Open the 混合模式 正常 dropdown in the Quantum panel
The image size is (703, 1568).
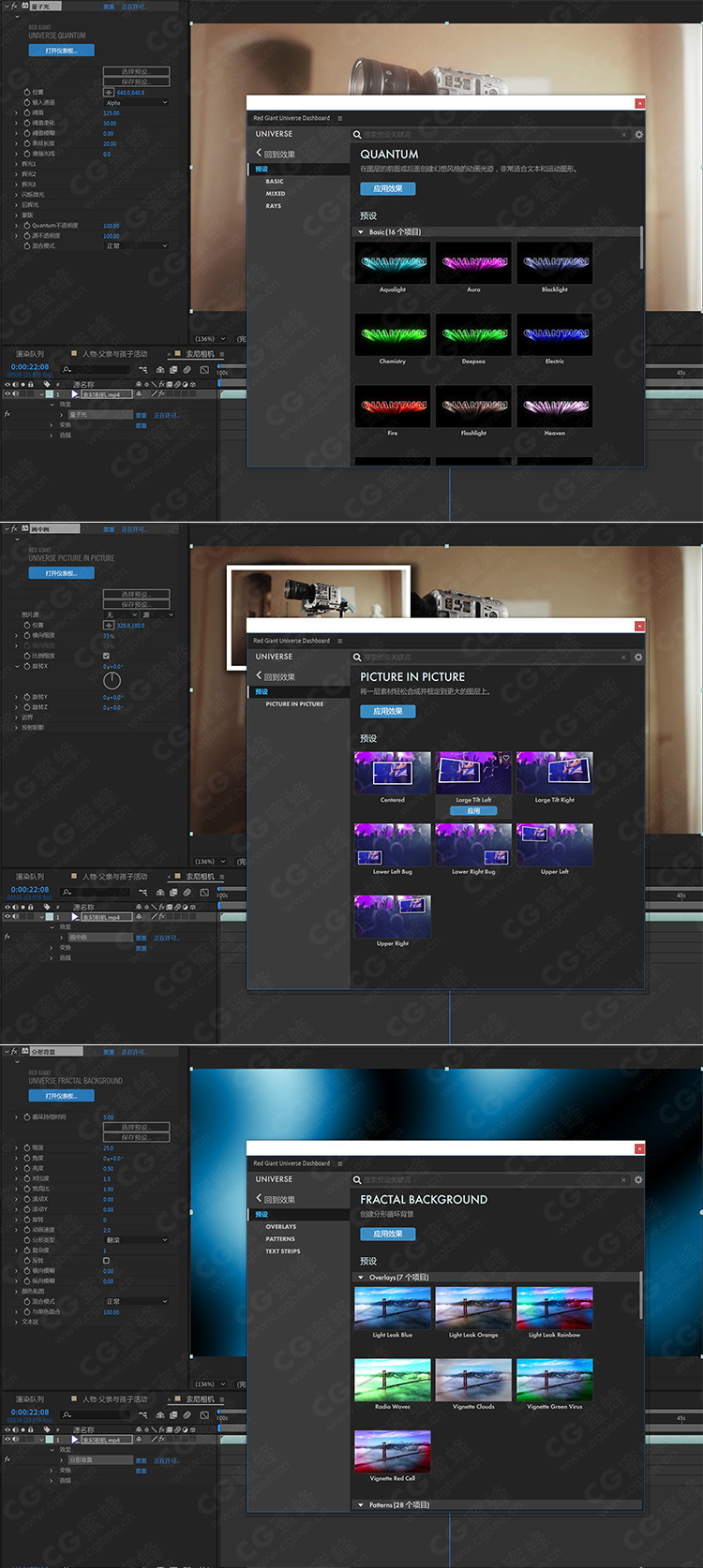pos(136,245)
